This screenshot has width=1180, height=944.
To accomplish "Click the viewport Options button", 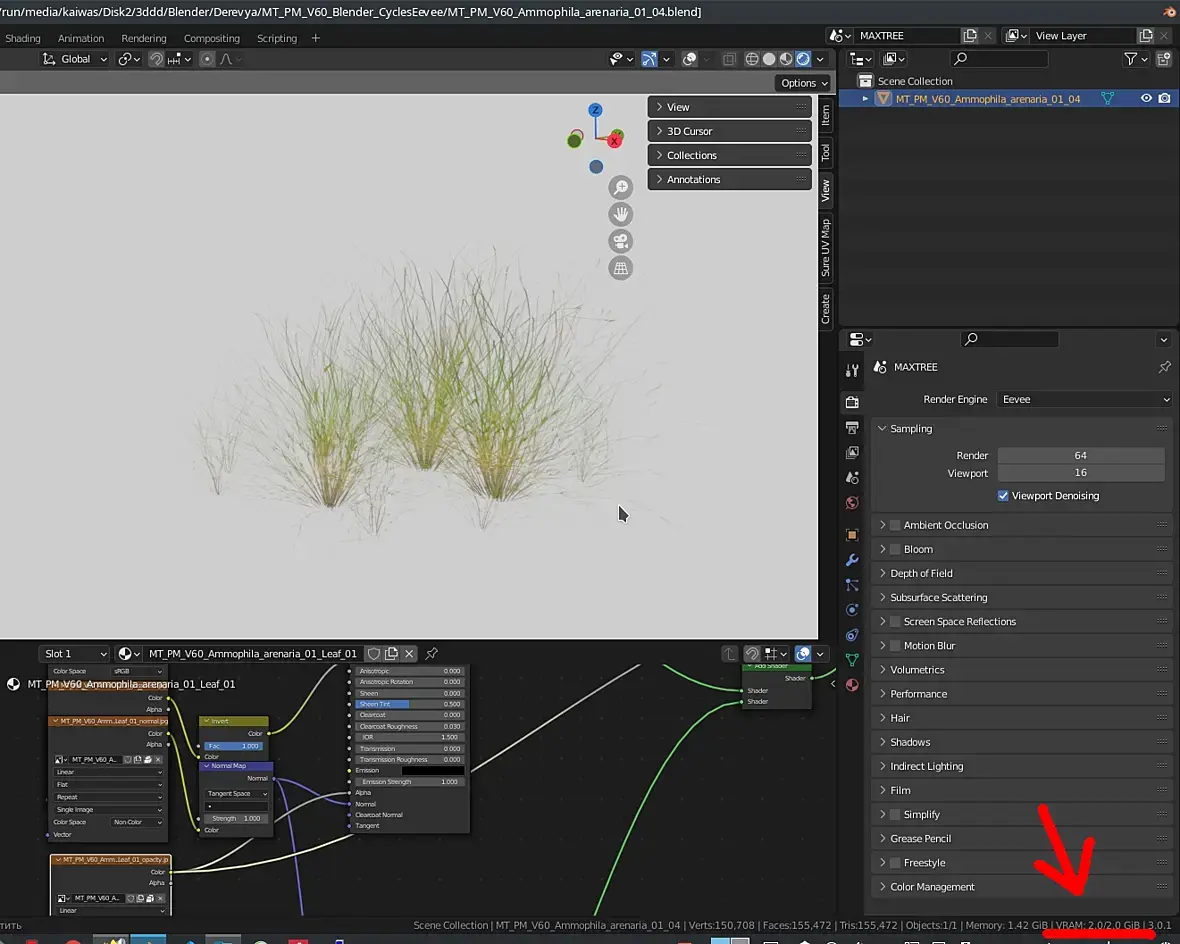I will pyautogui.click(x=803, y=83).
